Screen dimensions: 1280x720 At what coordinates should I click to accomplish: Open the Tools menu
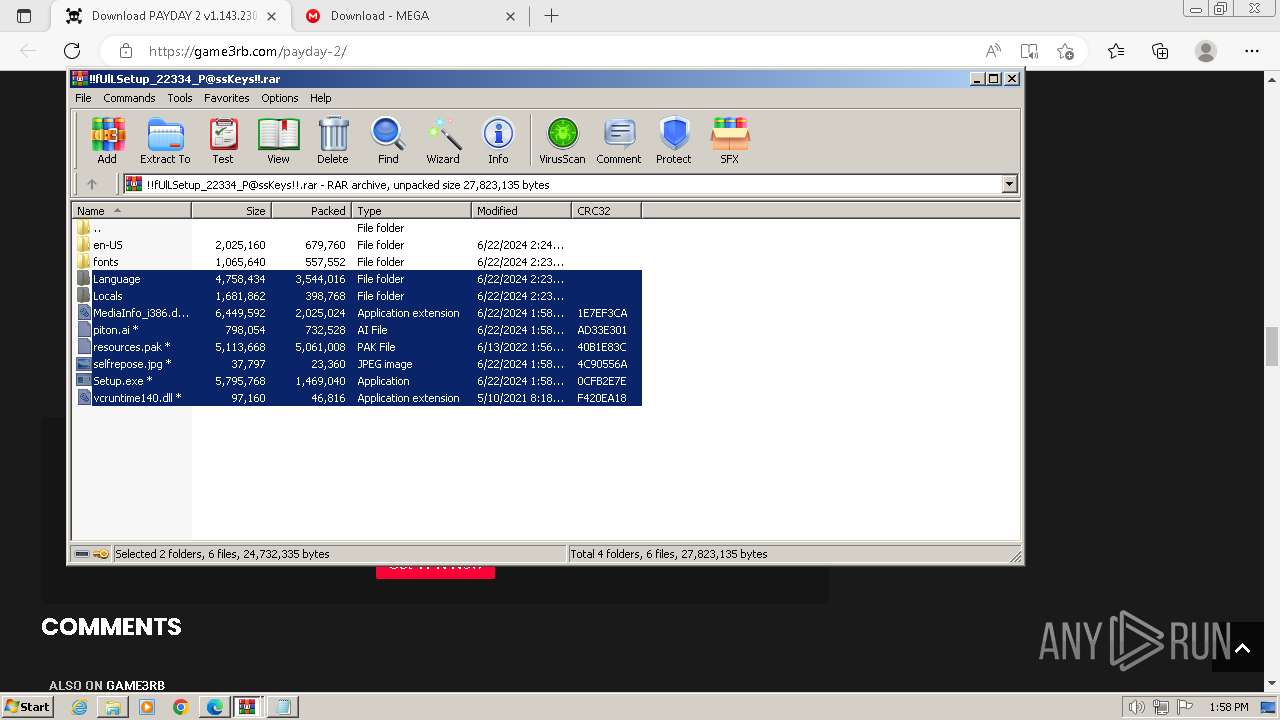point(180,98)
